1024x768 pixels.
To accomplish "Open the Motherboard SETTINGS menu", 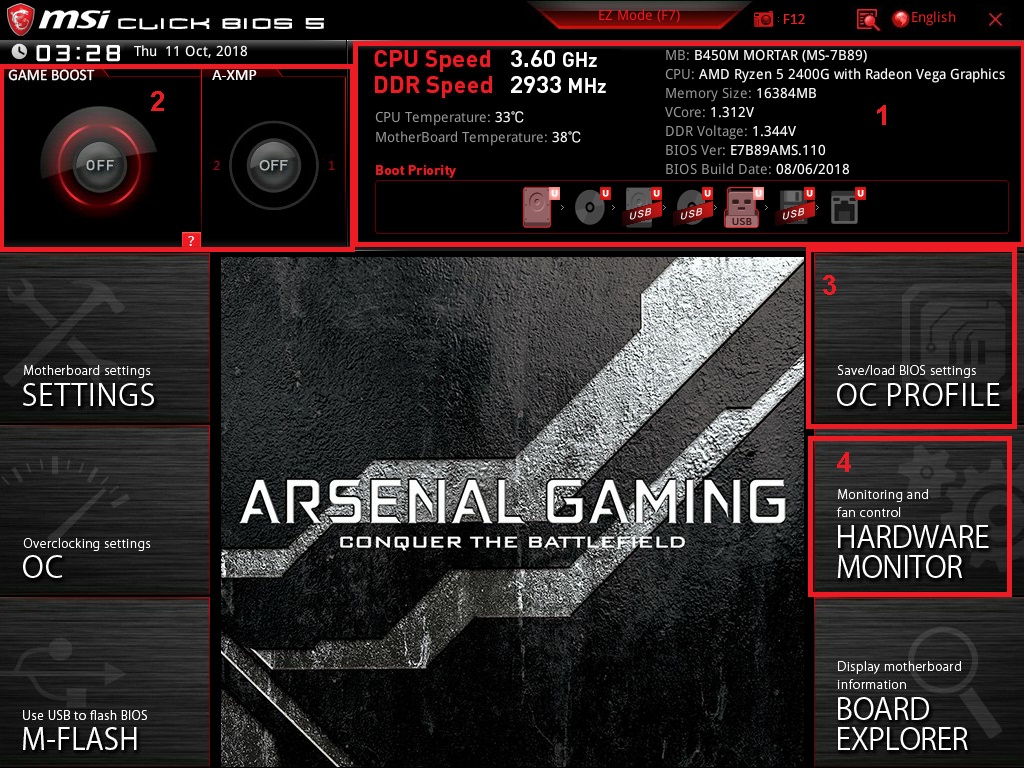I will 104,338.
